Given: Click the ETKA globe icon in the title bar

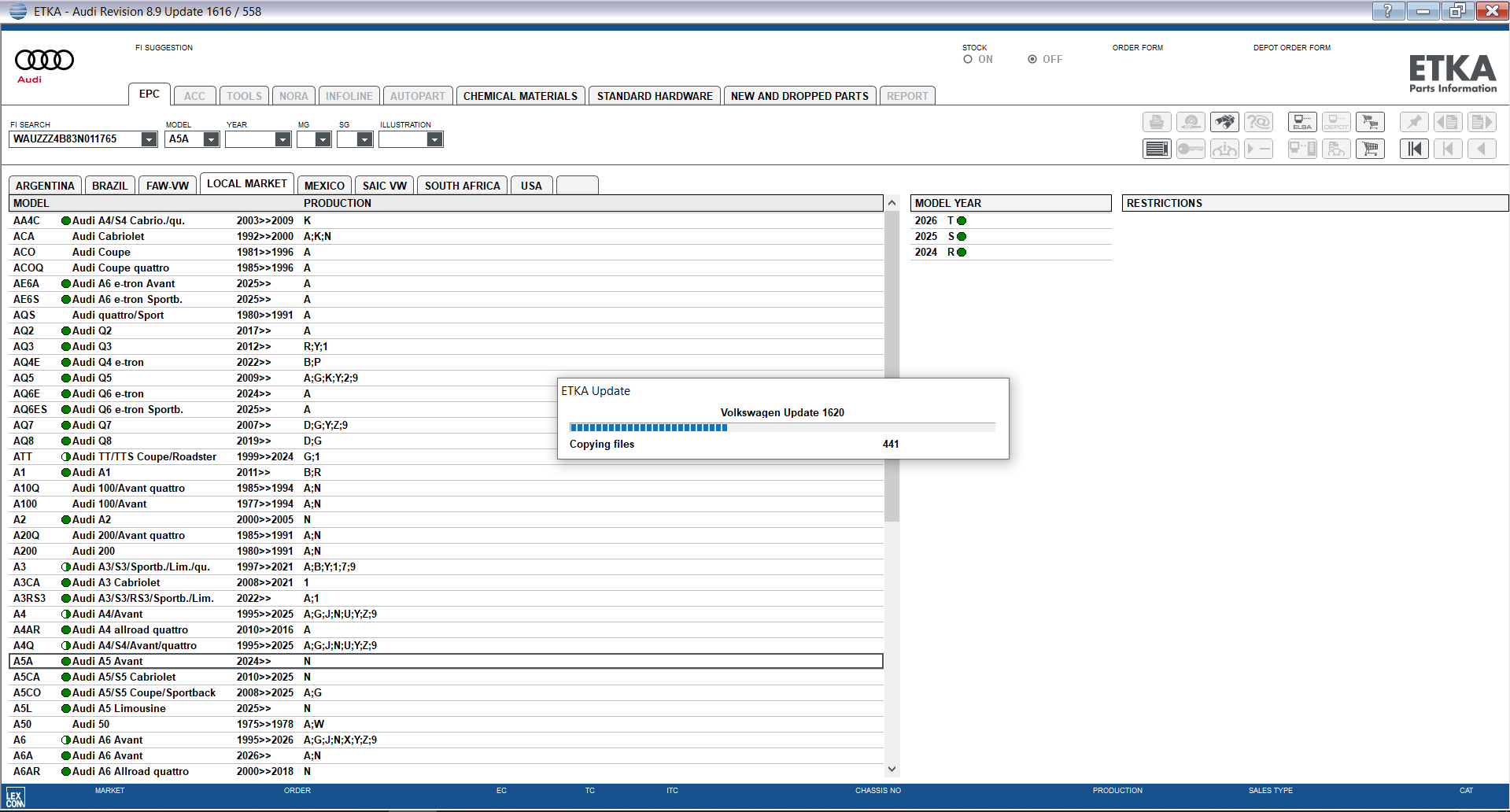Looking at the screenshot, I should click(18, 11).
